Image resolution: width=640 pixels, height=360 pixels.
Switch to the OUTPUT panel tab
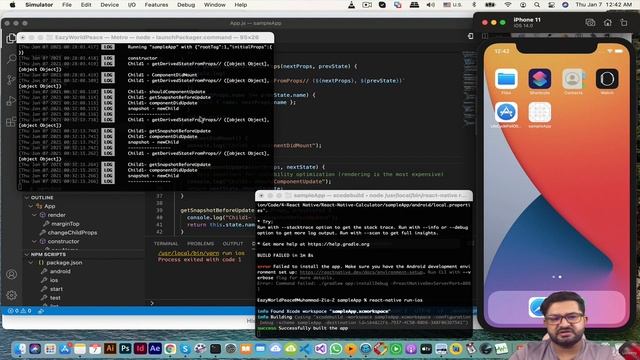tap(233, 243)
